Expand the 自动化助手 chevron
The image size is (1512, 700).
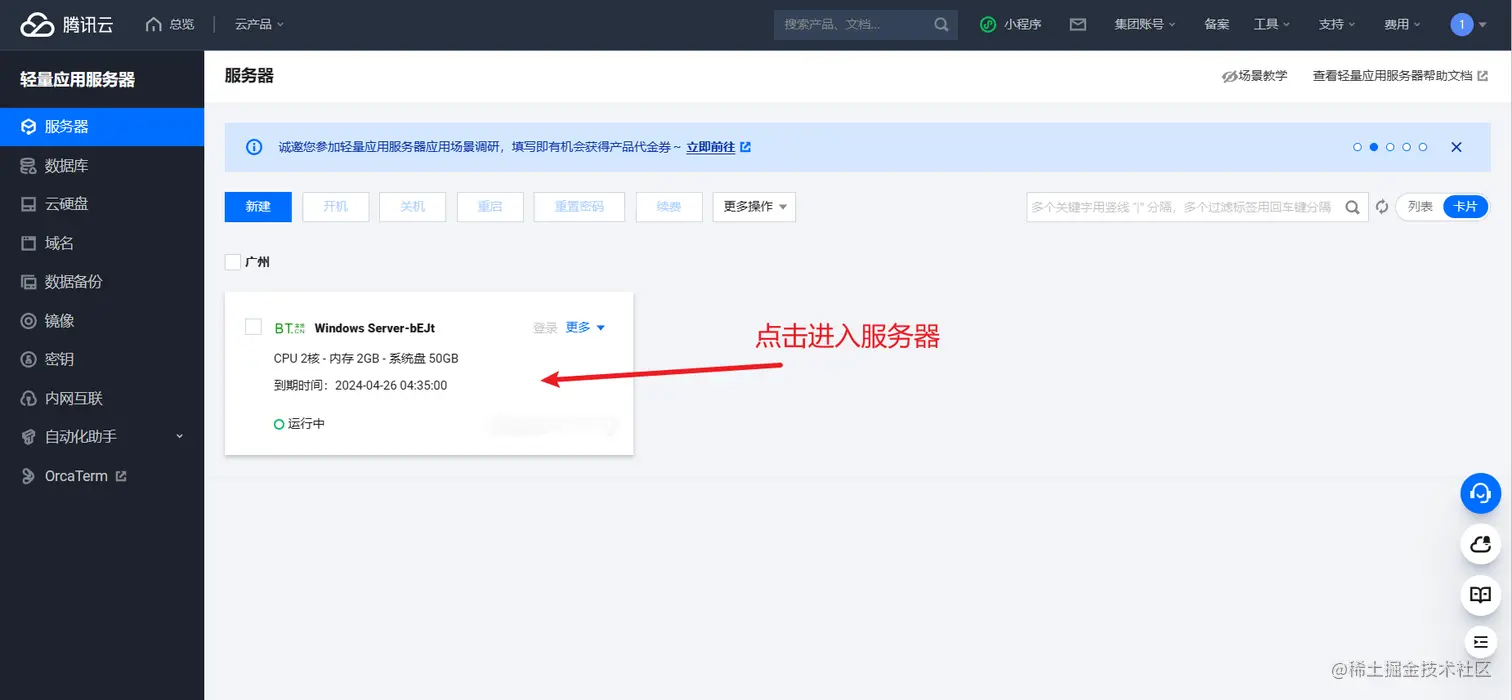coord(180,436)
